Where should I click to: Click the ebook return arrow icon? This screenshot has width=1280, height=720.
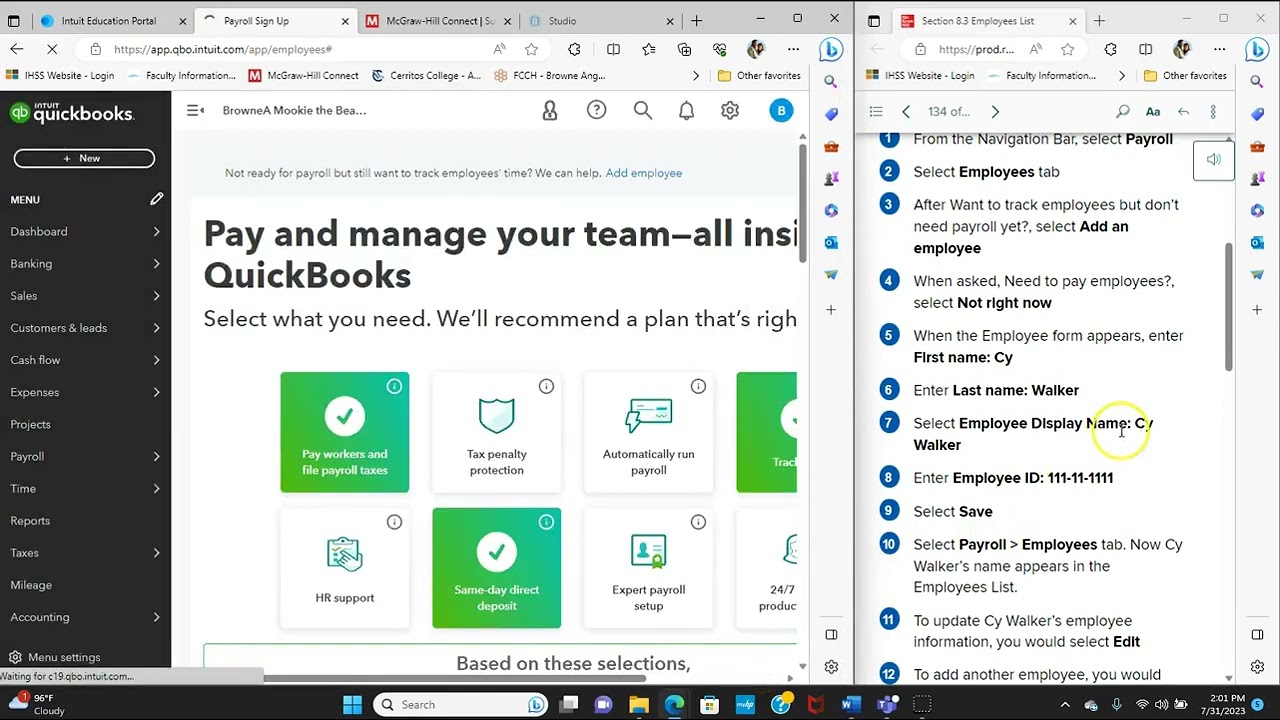pyautogui.click(x=1183, y=111)
